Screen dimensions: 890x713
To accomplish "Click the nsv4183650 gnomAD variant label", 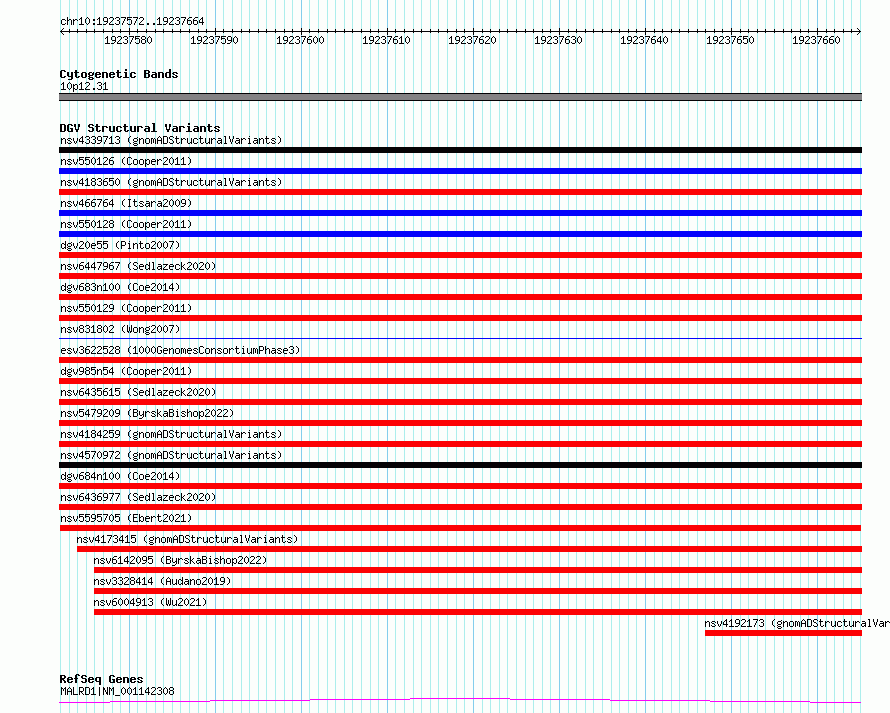I will click(171, 182).
